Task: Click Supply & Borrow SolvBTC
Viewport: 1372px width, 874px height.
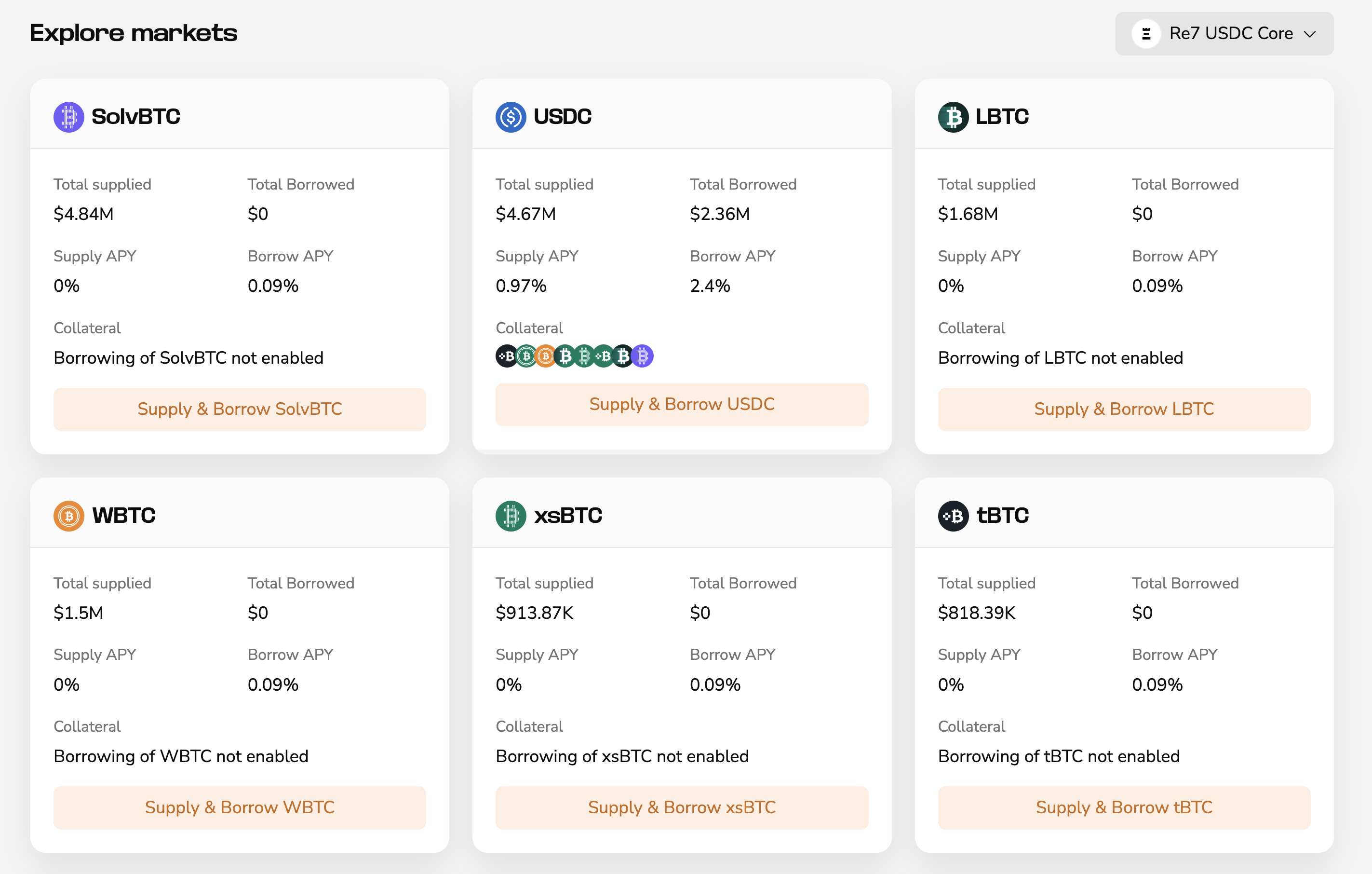Action: coord(239,409)
